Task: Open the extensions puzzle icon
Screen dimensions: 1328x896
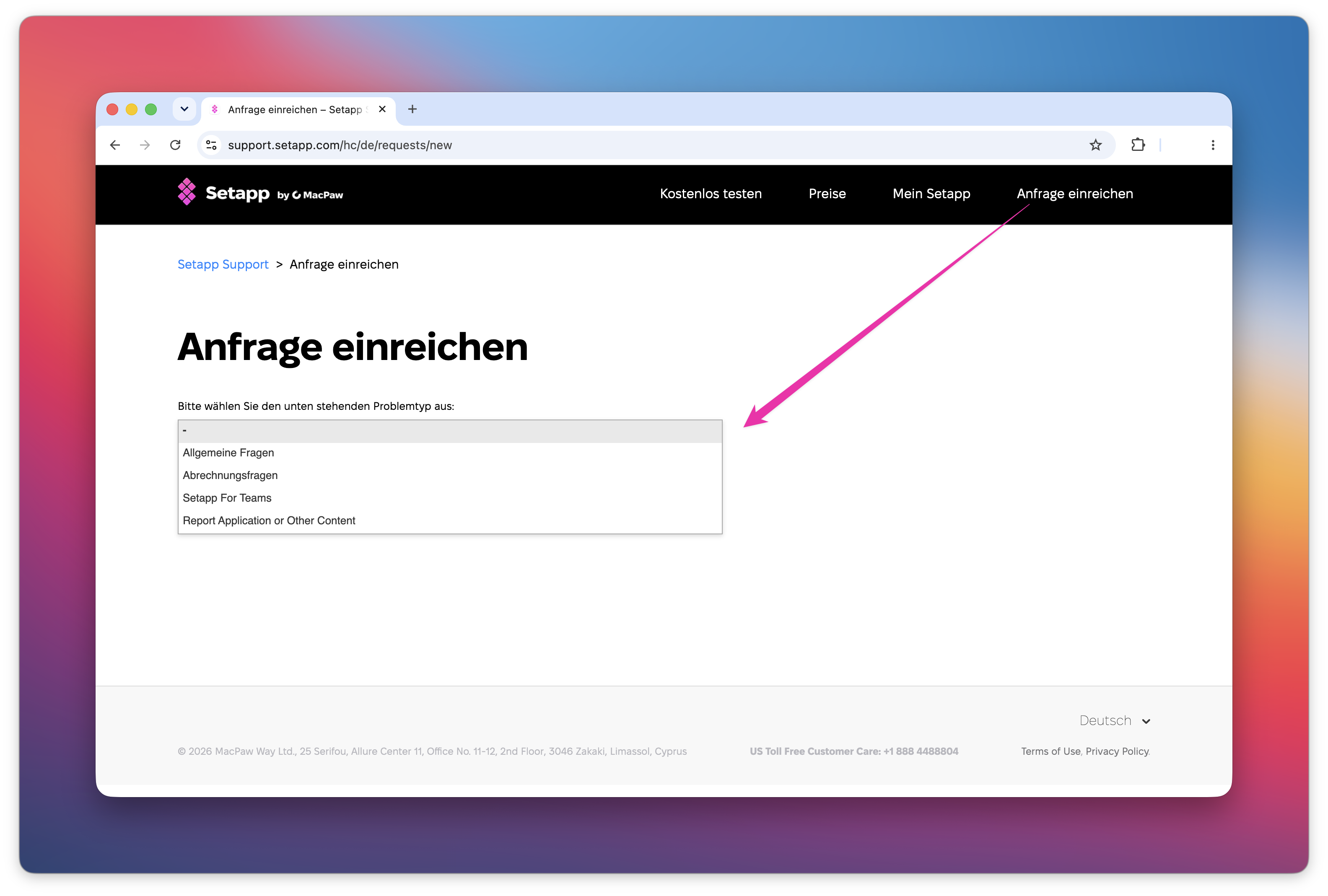Action: (x=1138, y=145)
